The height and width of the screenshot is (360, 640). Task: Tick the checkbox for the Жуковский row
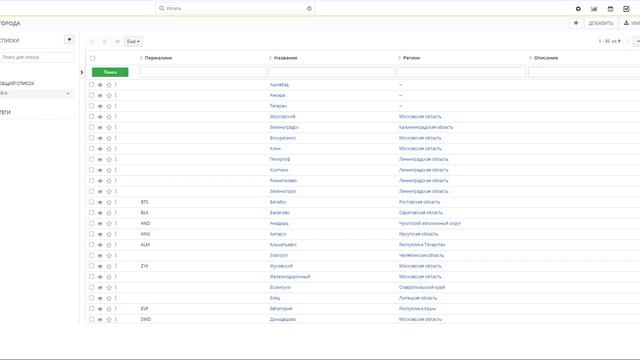click(x=91, y=266)
